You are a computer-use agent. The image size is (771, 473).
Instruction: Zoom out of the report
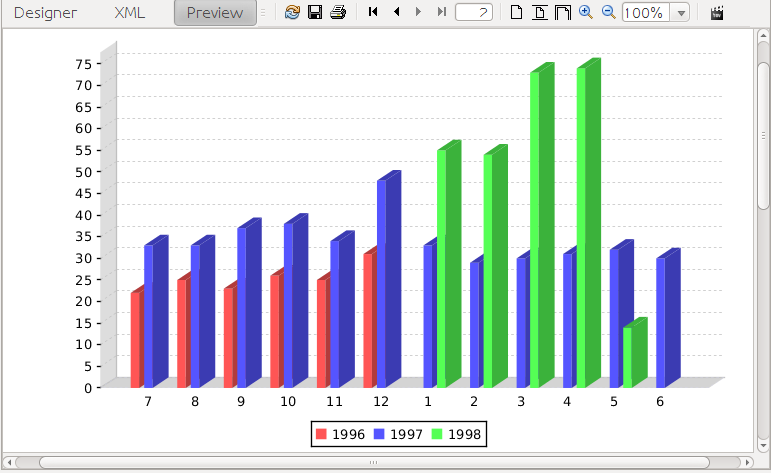[x=609, y=12]
